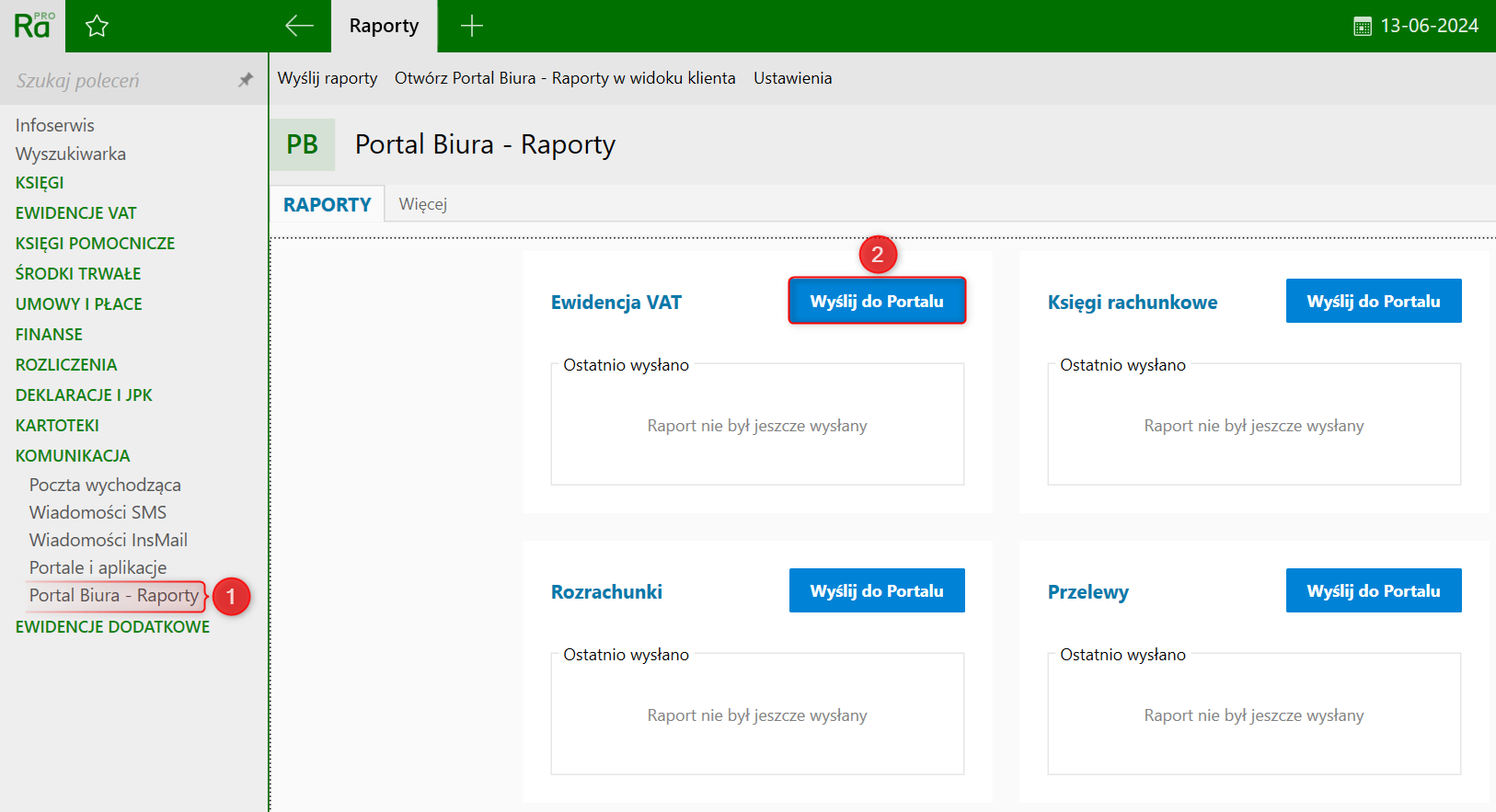The height and width of the screenshot is (812, 1496).
Task: Pin the command search panel
Action: 245,80
